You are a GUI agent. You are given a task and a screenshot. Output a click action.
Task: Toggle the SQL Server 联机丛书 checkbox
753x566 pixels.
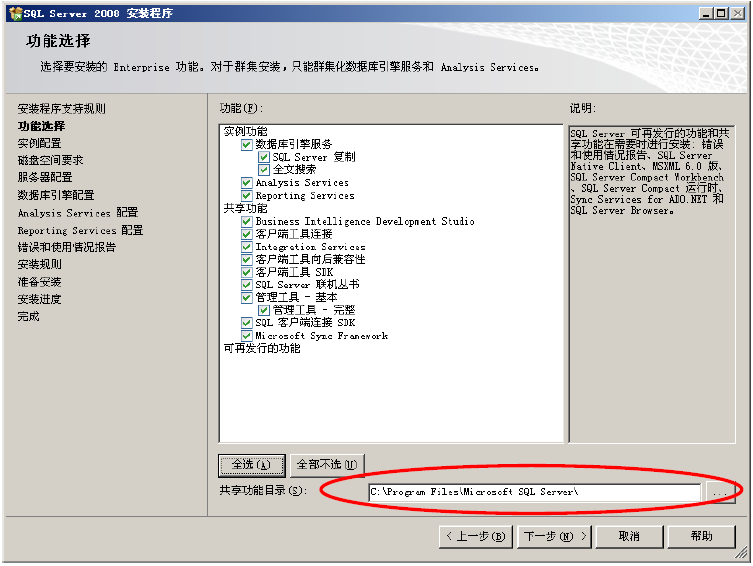(x=246, y=285)
